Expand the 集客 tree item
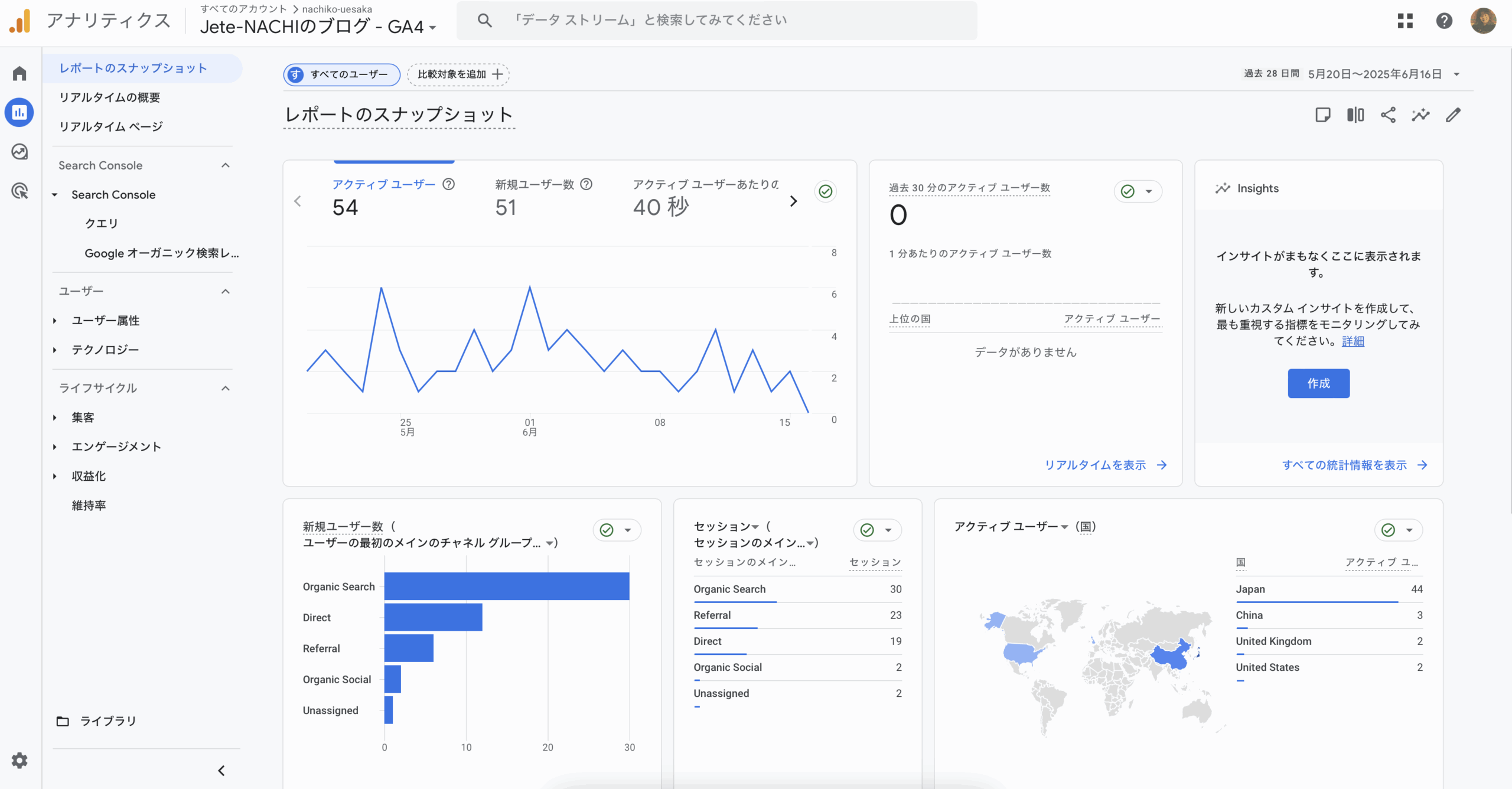Image resolution: width=1512 pixels, height=789 pixels. 55,418
